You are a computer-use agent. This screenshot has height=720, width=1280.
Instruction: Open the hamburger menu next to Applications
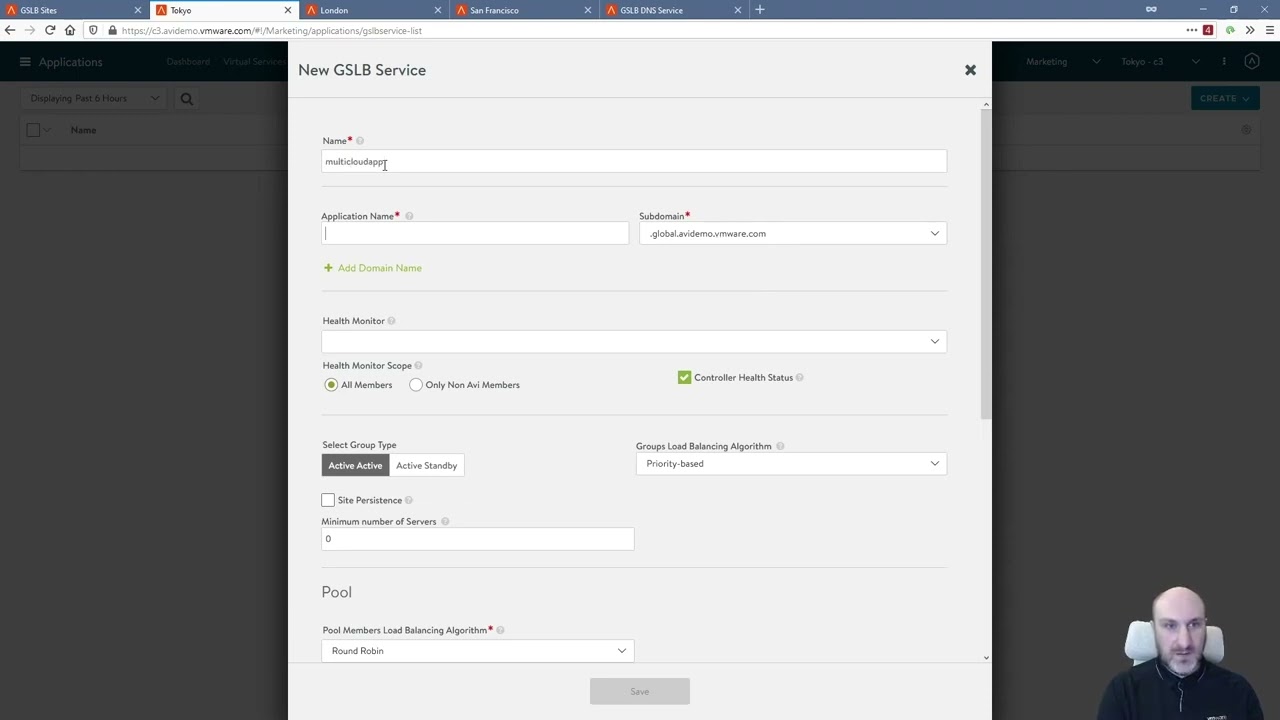click(25, 62)
